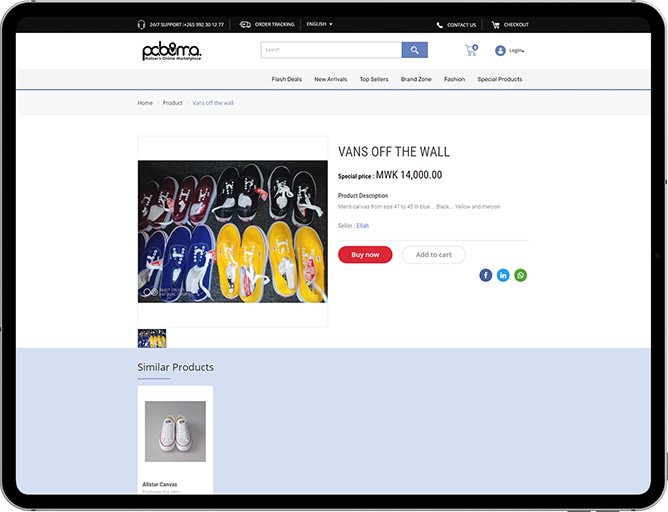Click the phone icon beside Contact Us
The width and height of the screenshot is (668, 512).
(x=440, y=25)
